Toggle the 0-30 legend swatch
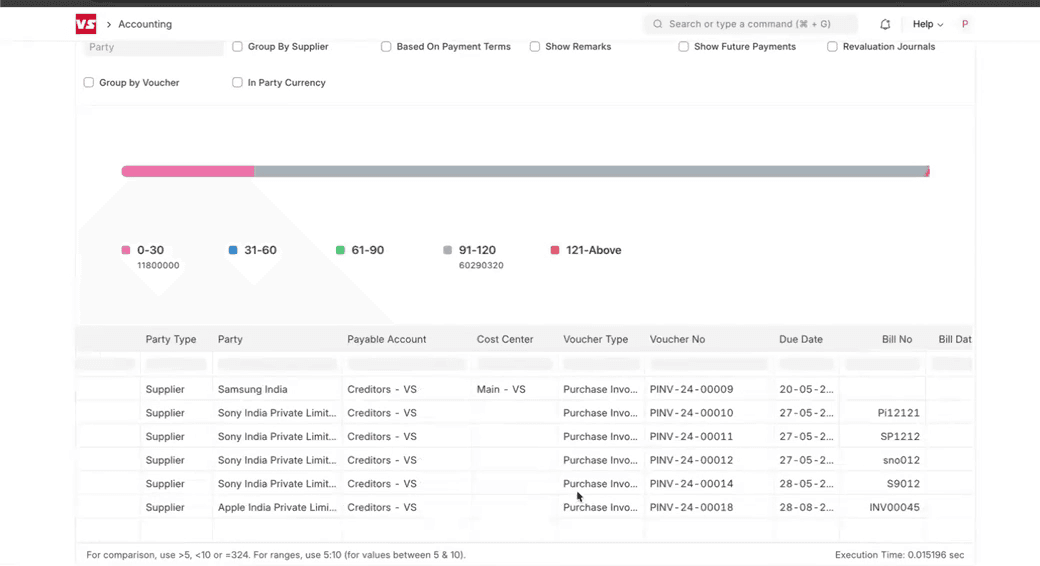 (126, 250)
